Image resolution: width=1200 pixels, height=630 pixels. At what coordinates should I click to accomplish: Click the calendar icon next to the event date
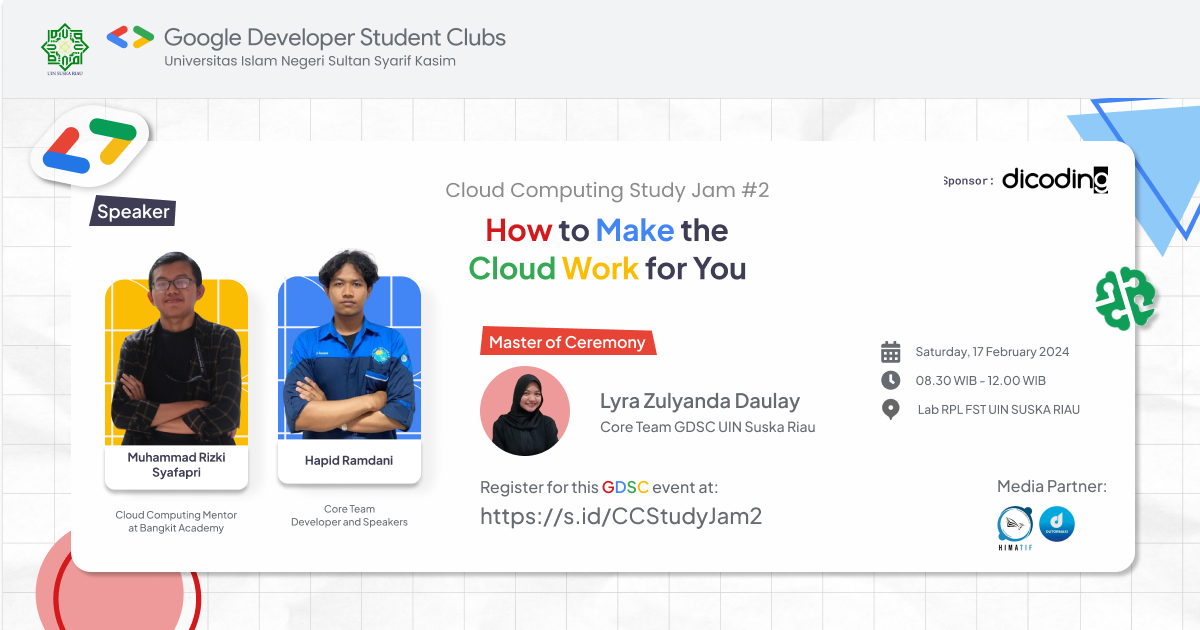tap(888, 351)
